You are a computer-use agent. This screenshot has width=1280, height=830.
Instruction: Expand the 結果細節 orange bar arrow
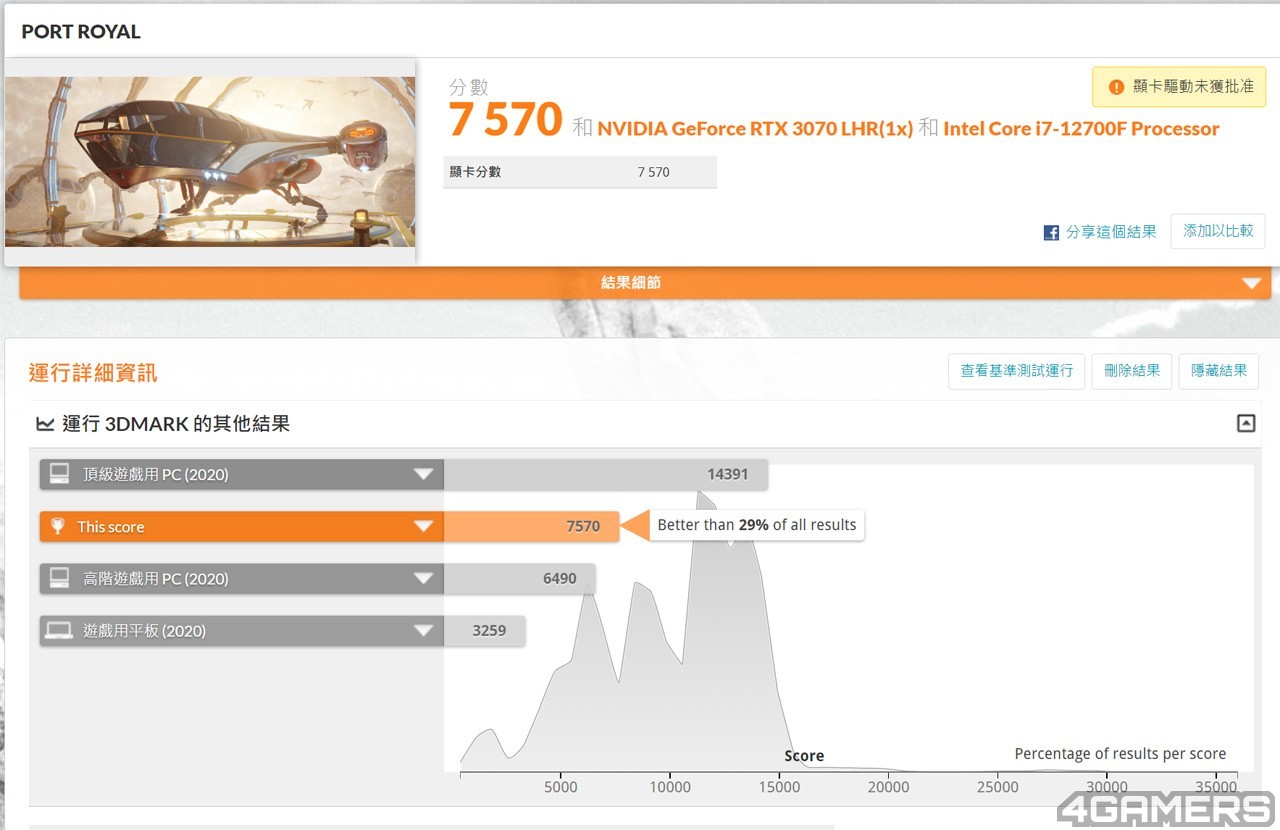click(1251, 283)
